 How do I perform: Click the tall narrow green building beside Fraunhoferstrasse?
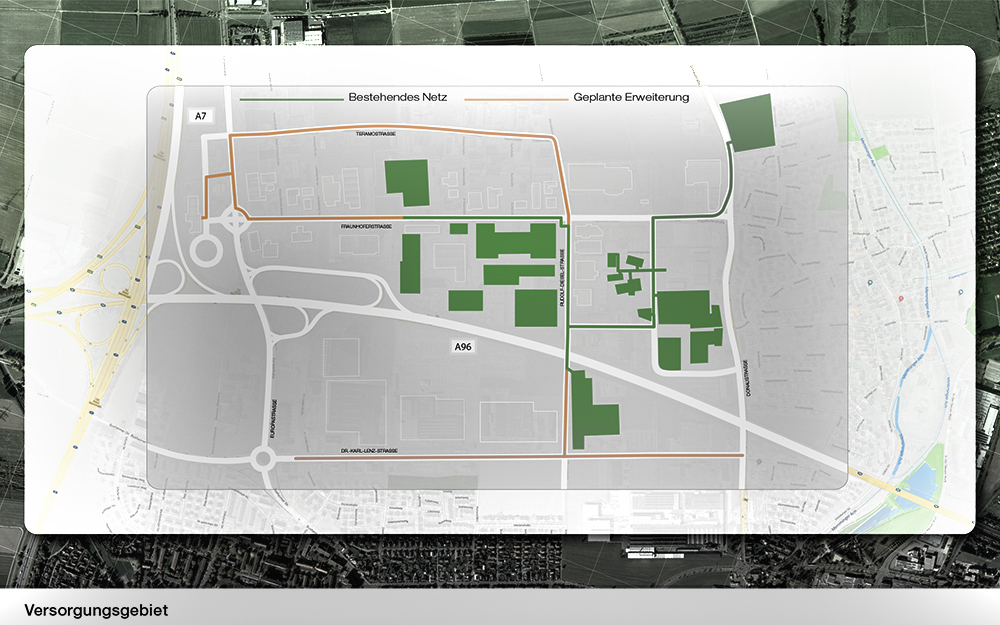(410, 264)
